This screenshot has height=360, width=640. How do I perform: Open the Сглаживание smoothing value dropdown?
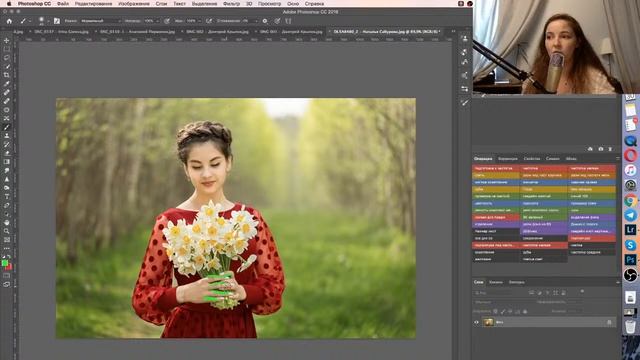[x=250, y=21]
